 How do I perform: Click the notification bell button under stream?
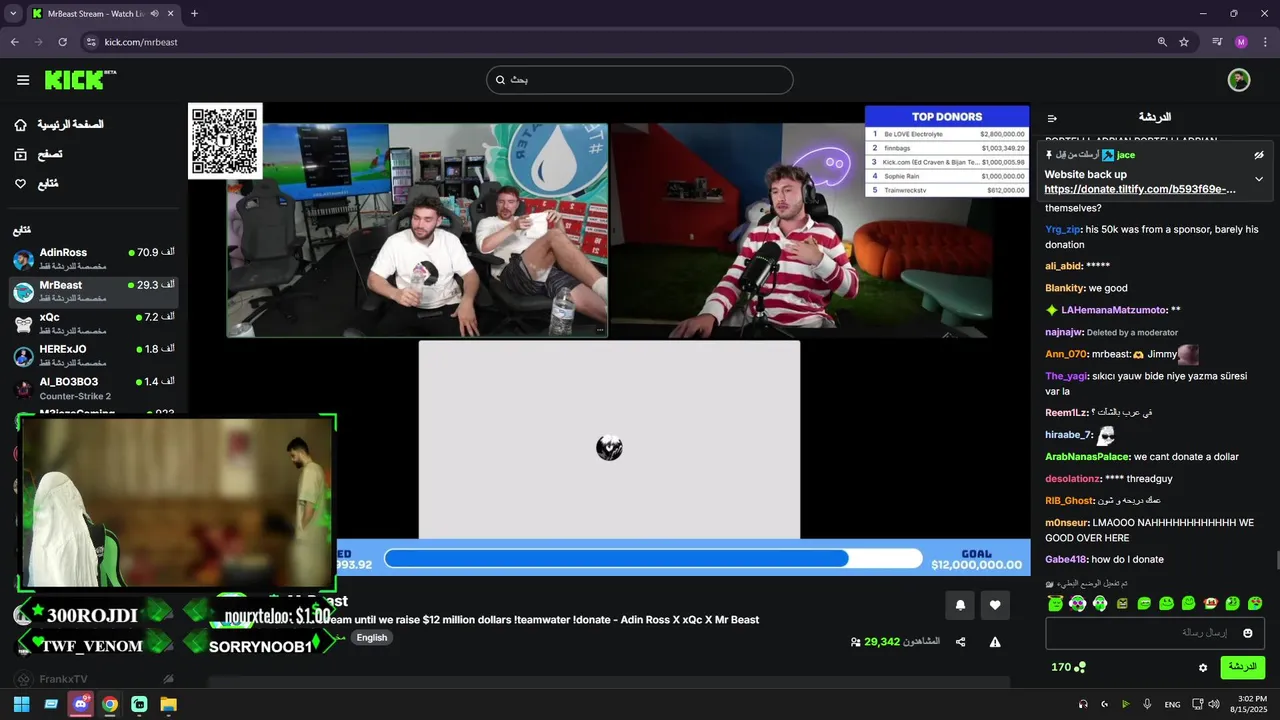960,605
